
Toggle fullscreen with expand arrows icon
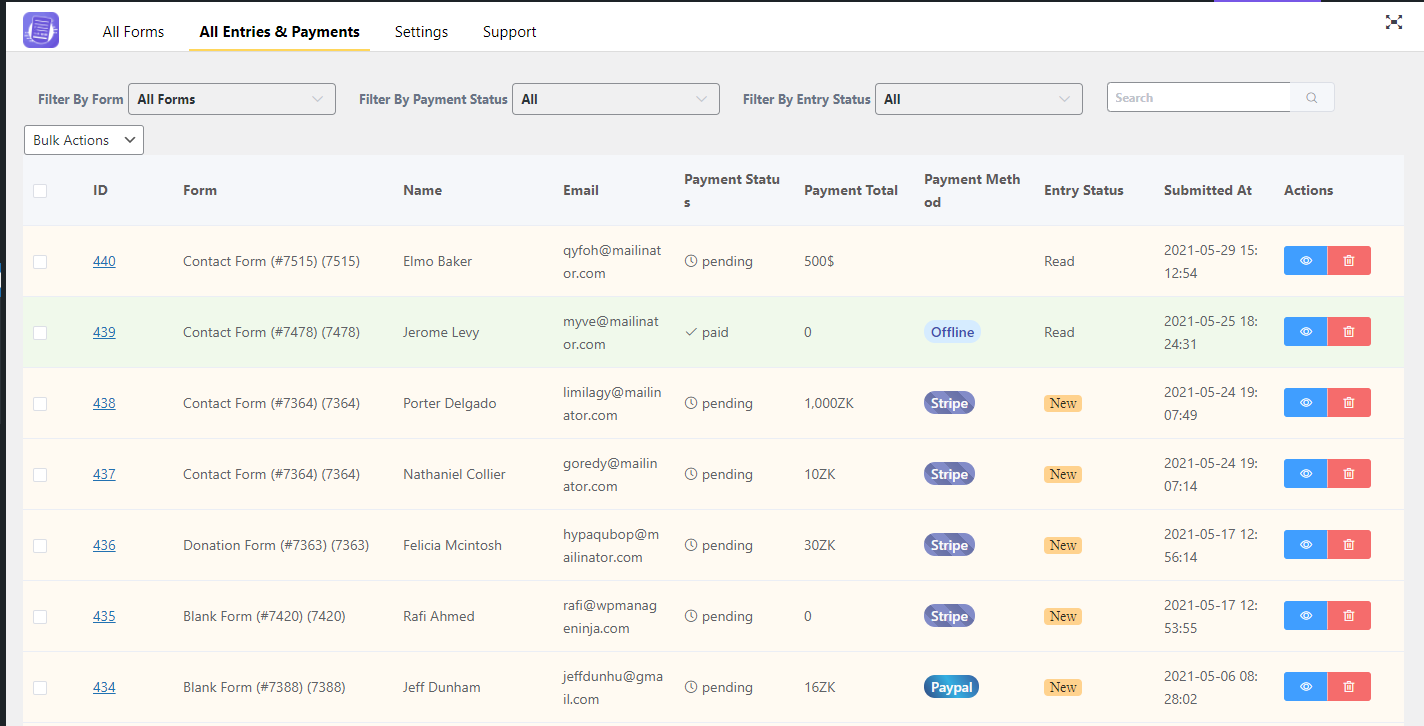[x=1394, y=21]
